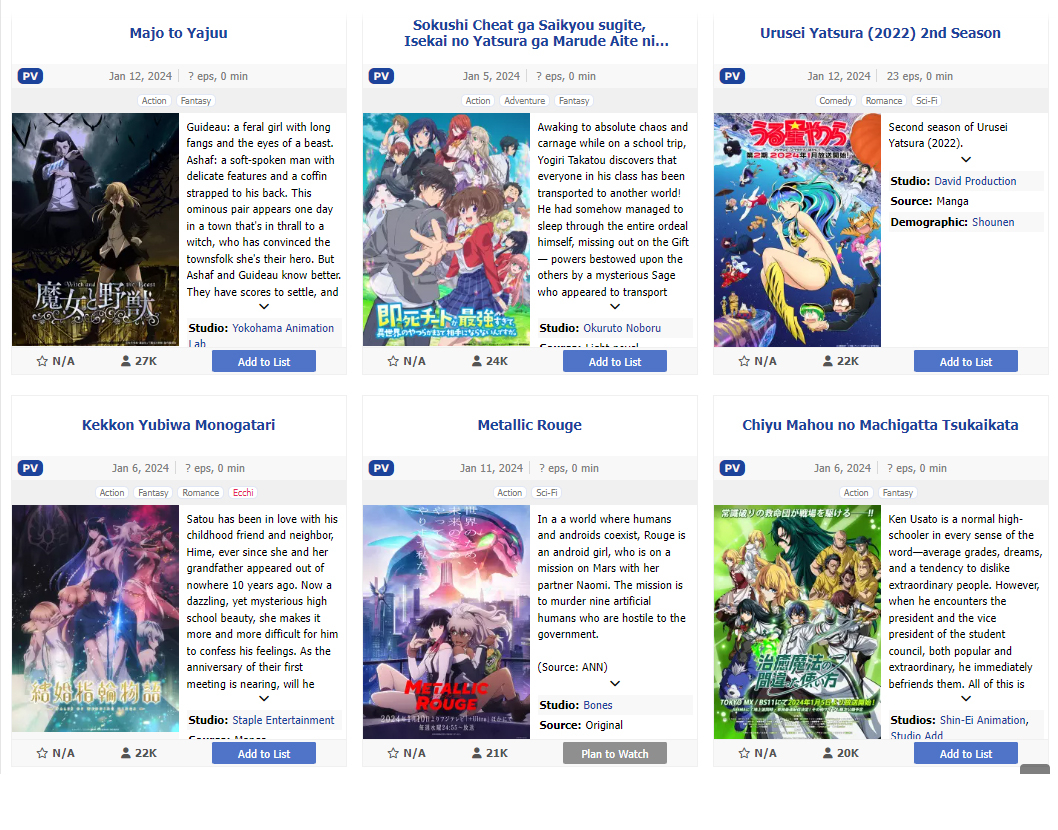Expand the Majo to Yajuu synopsis

click(264, 306)
